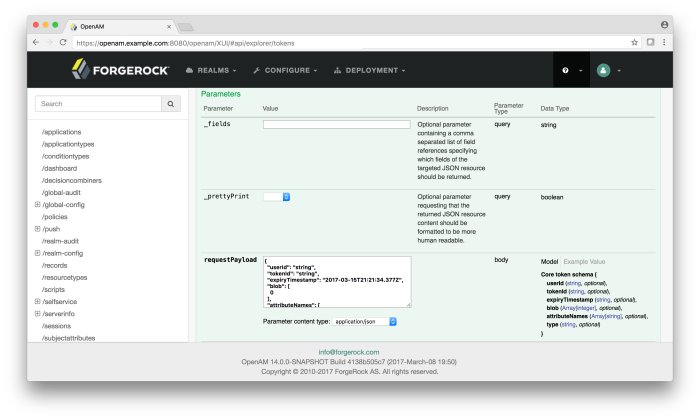Open /decisioncombiners endpoint
This screenshot has width=700, height=420.
pos(72,180)
